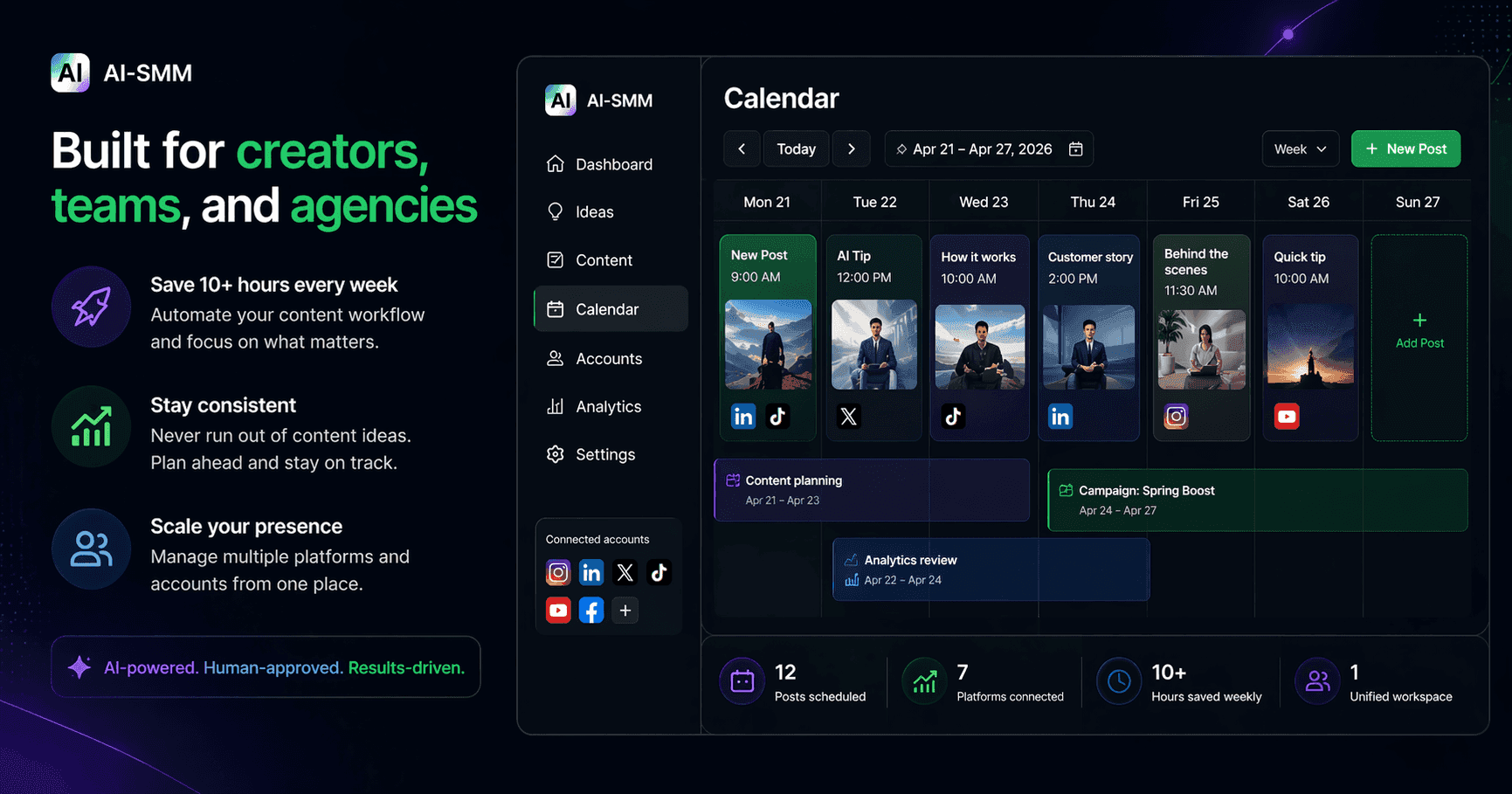The image size is (1512, 794).
Task: Open date picker calendar icon beside date range
Action: [x=1076, y=149]
